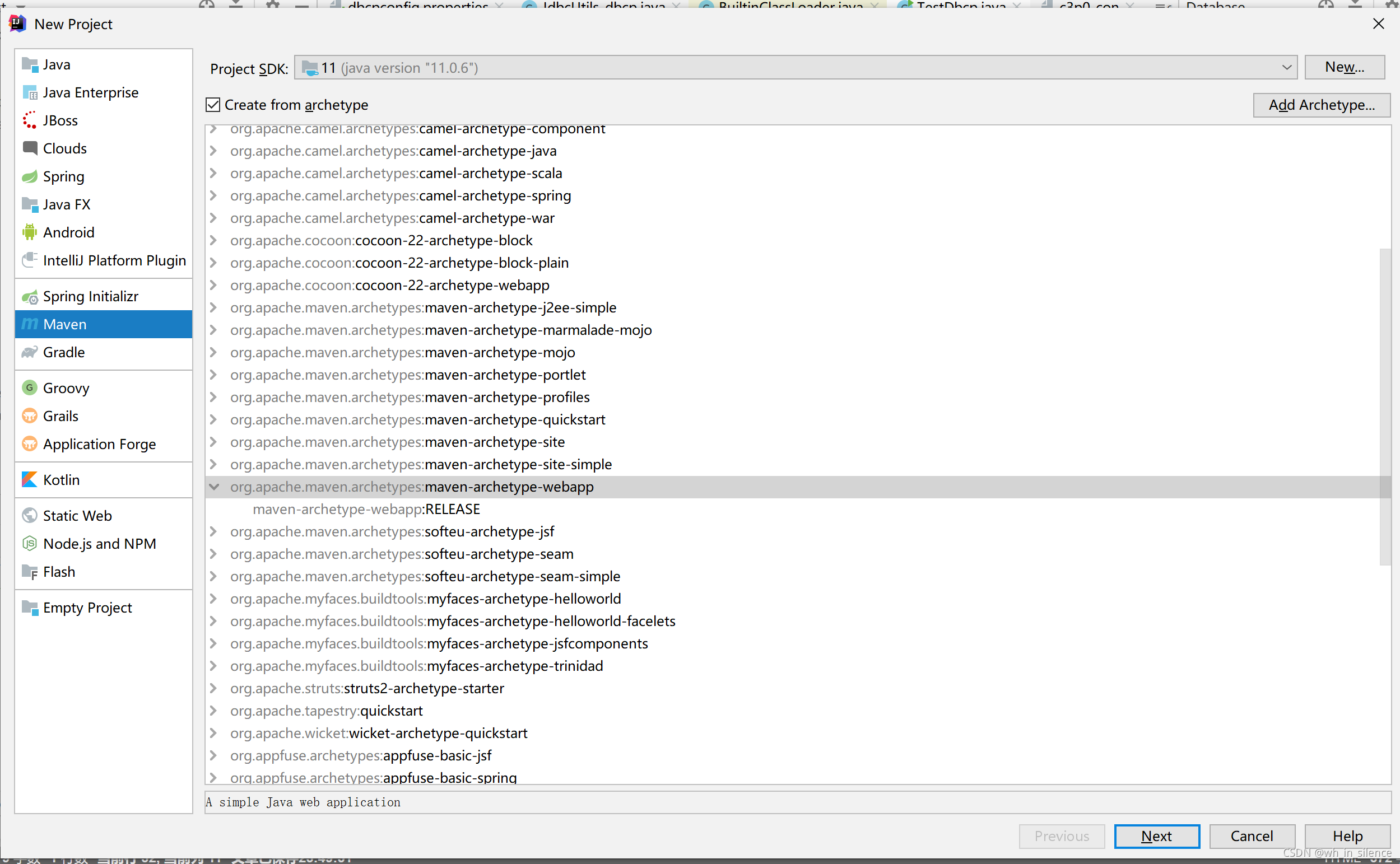Choose the Android robot icon
Viewport: 1400px width, 864px height.
[x=29, y=232]
